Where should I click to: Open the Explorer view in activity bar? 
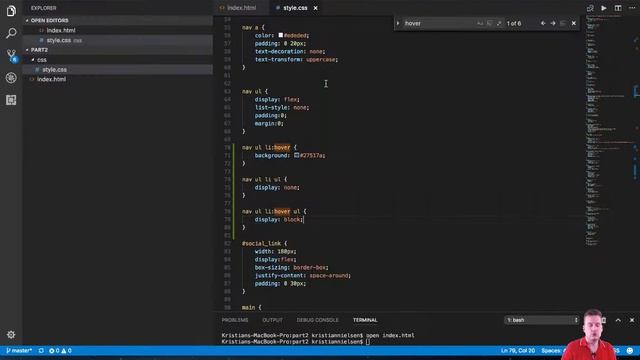[x=11, y=11]
